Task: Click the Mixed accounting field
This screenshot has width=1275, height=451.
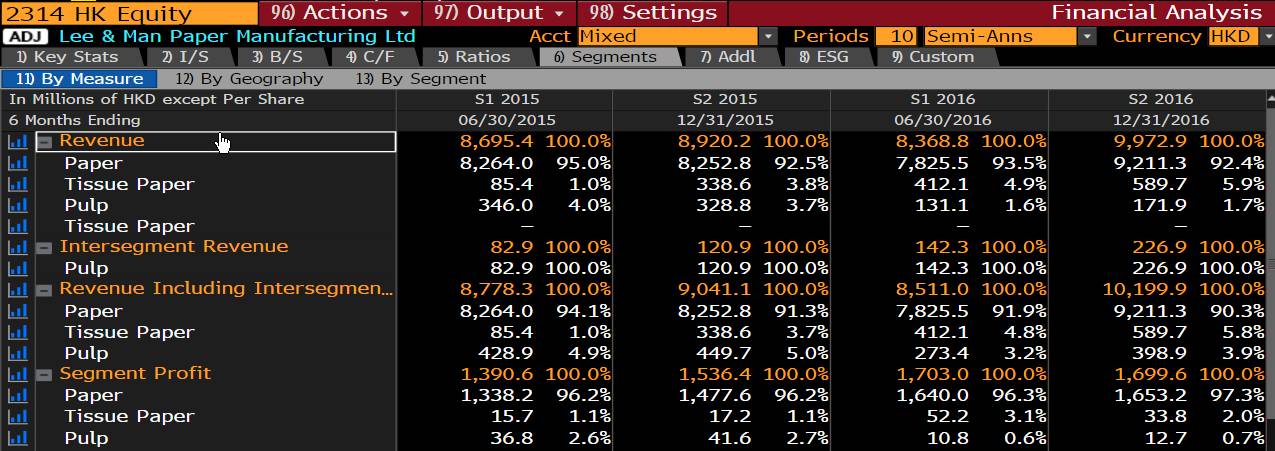Action: point(668,36)
